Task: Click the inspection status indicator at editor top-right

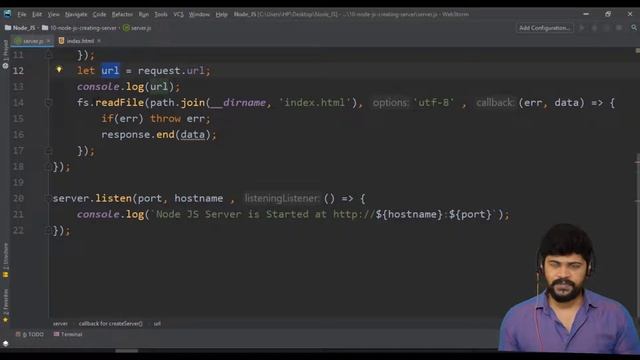Action: point(637,51)
